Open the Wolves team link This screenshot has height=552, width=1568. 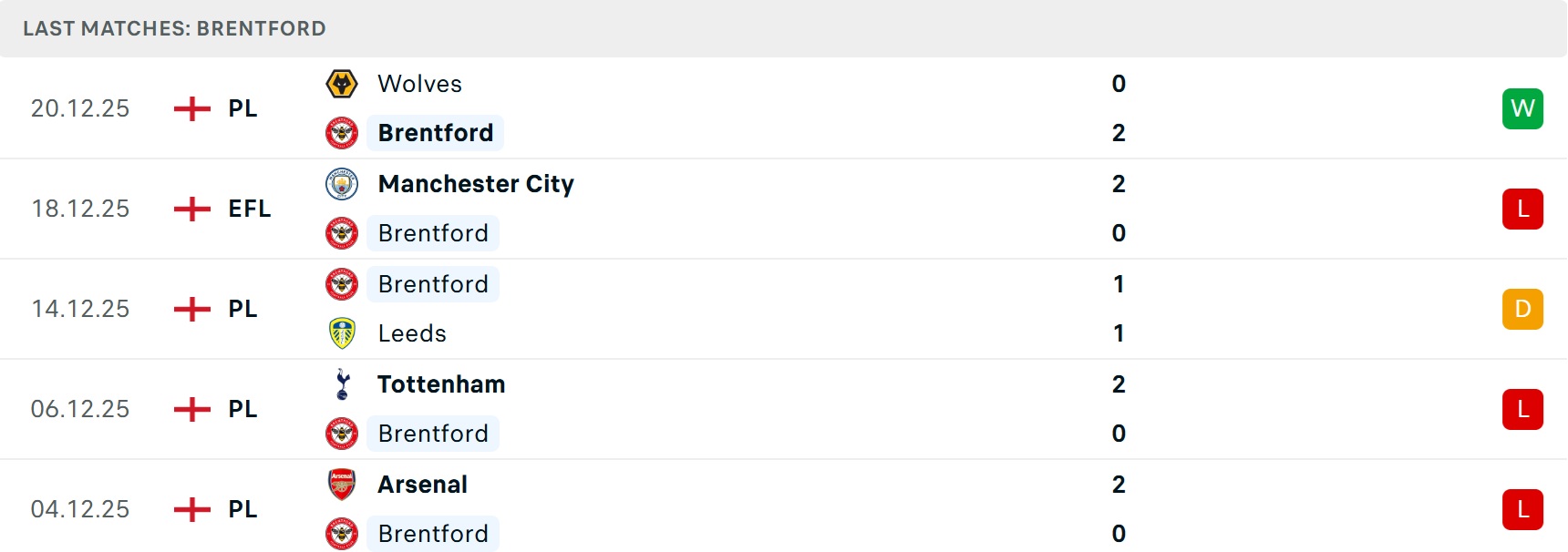(x=419, y=84)
